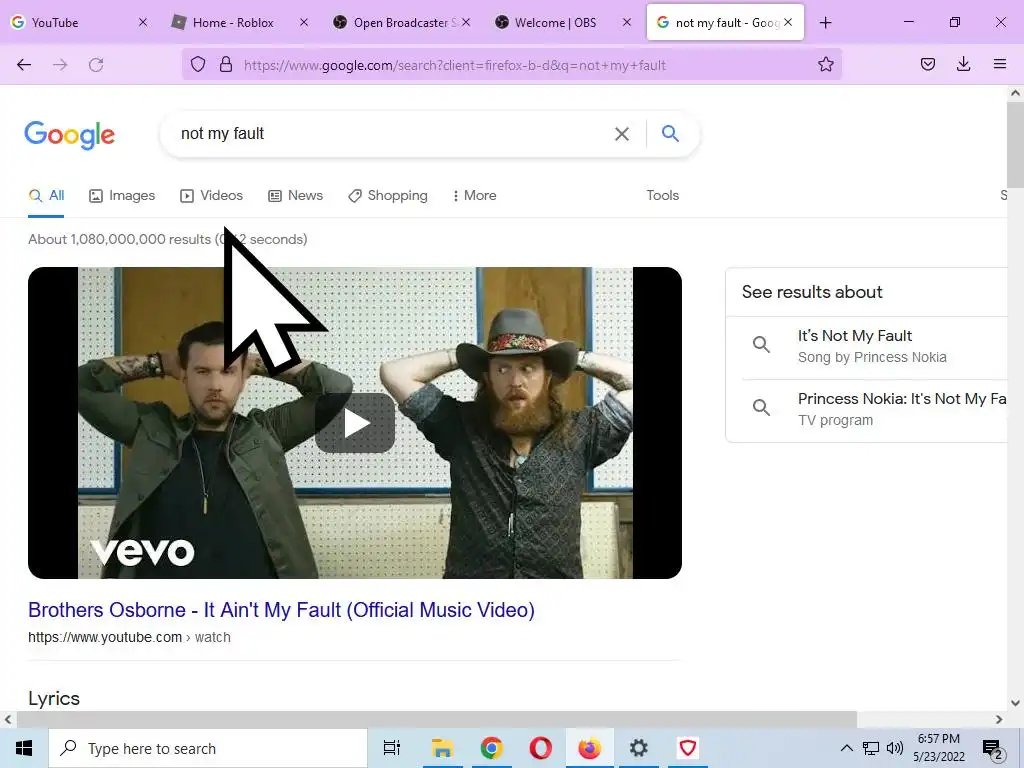1024x768 pixels.
Task: Switch to Firefox in the taskbar
Action: (589, 748)
